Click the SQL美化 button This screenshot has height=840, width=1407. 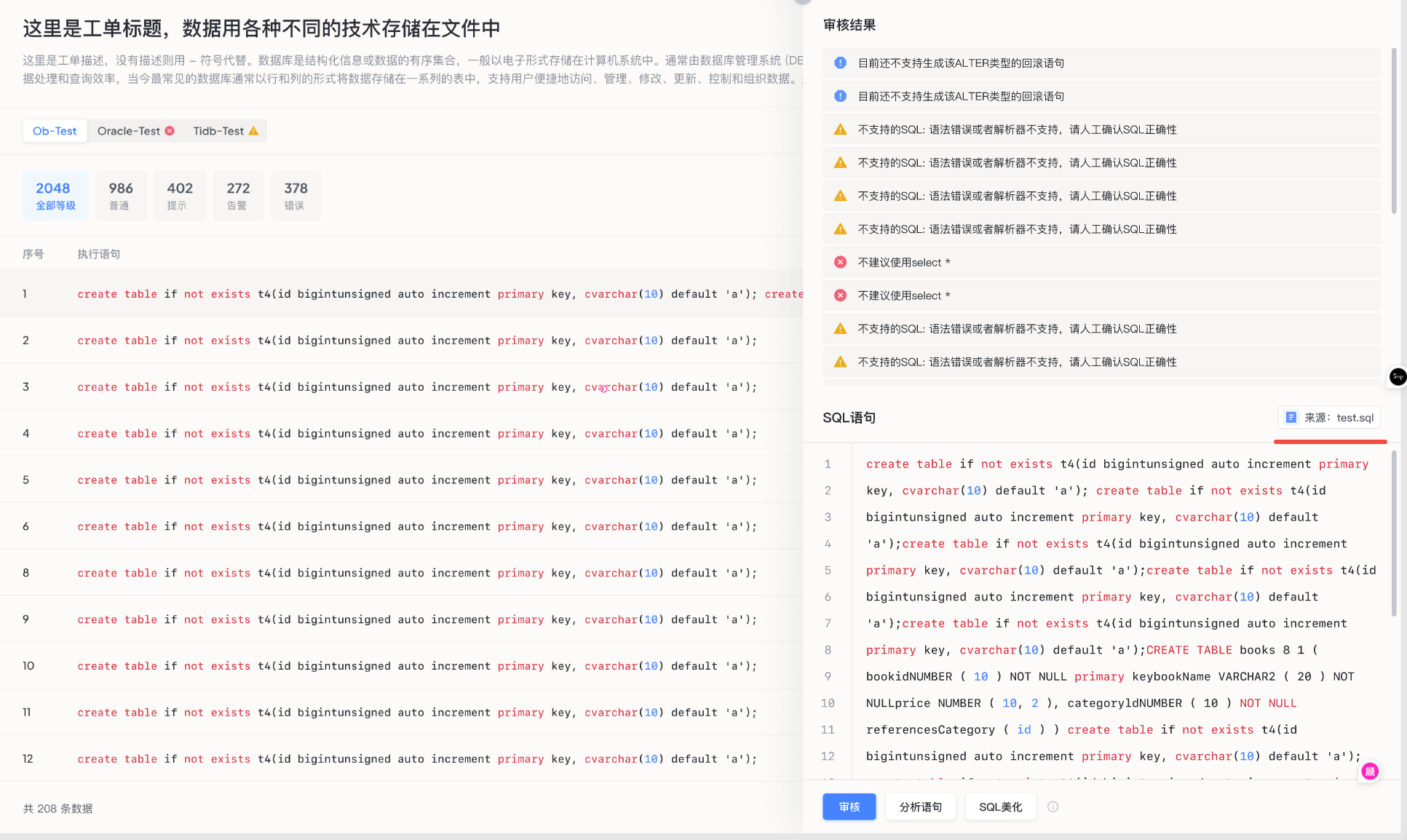(x=1000, y=807)
